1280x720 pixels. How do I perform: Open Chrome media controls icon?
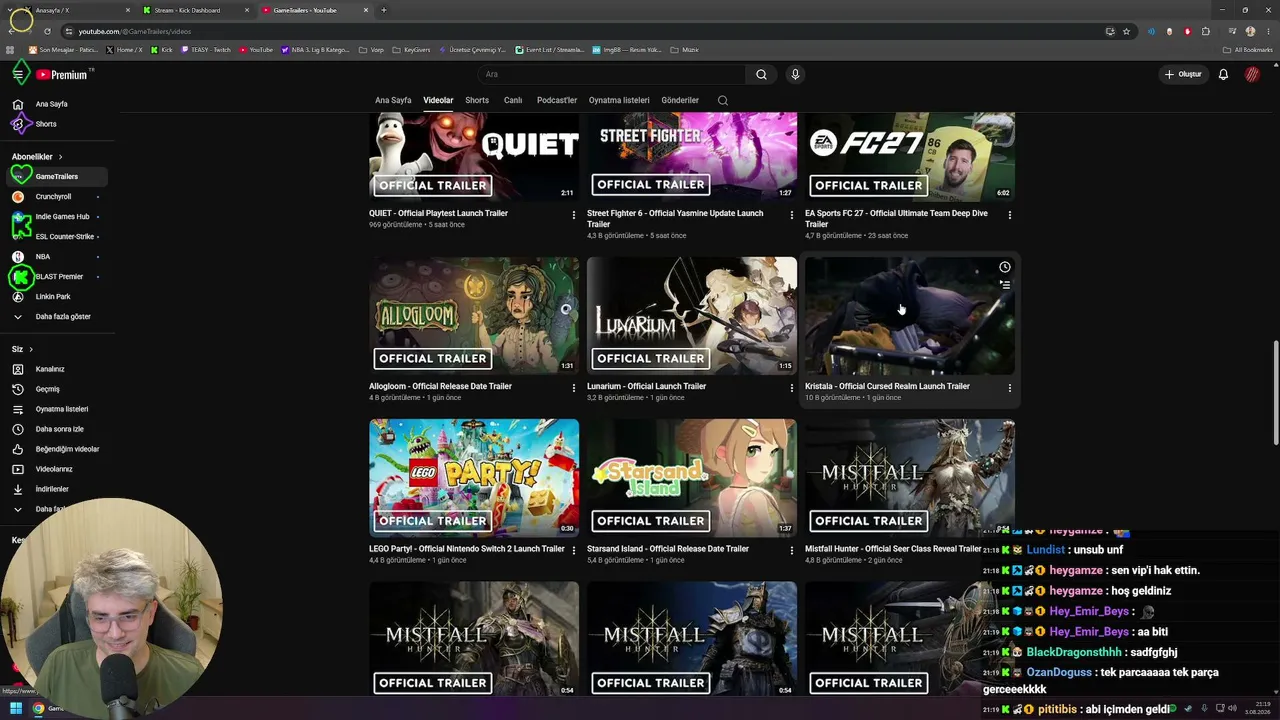tap(1232, 31)
